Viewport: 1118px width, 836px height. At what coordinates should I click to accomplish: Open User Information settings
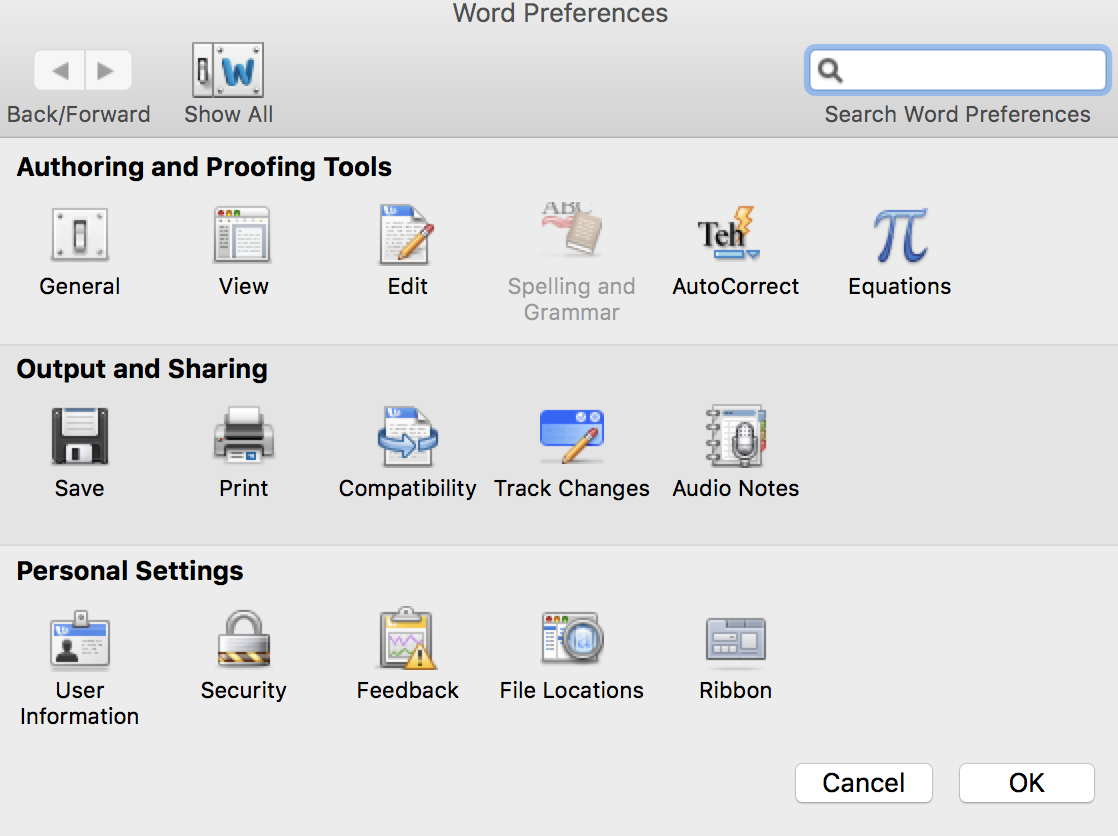(x=80, y=640)
